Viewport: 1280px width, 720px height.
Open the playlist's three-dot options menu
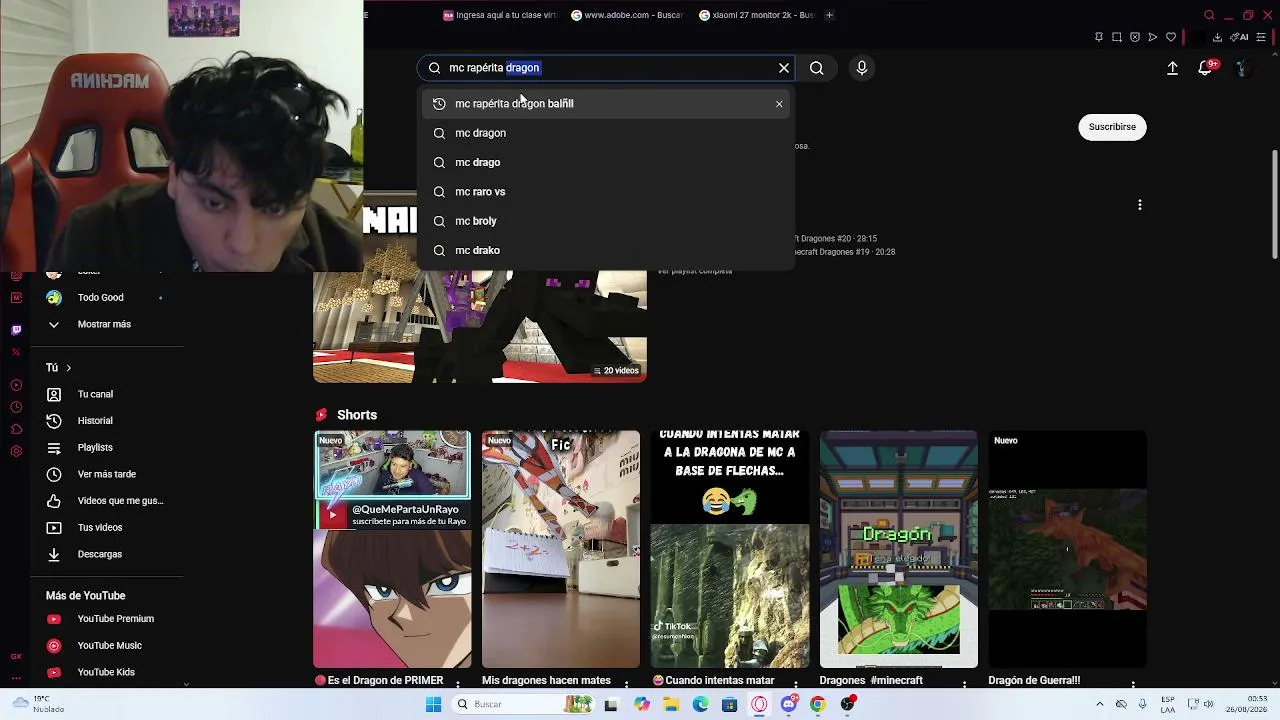[1139, 205]
